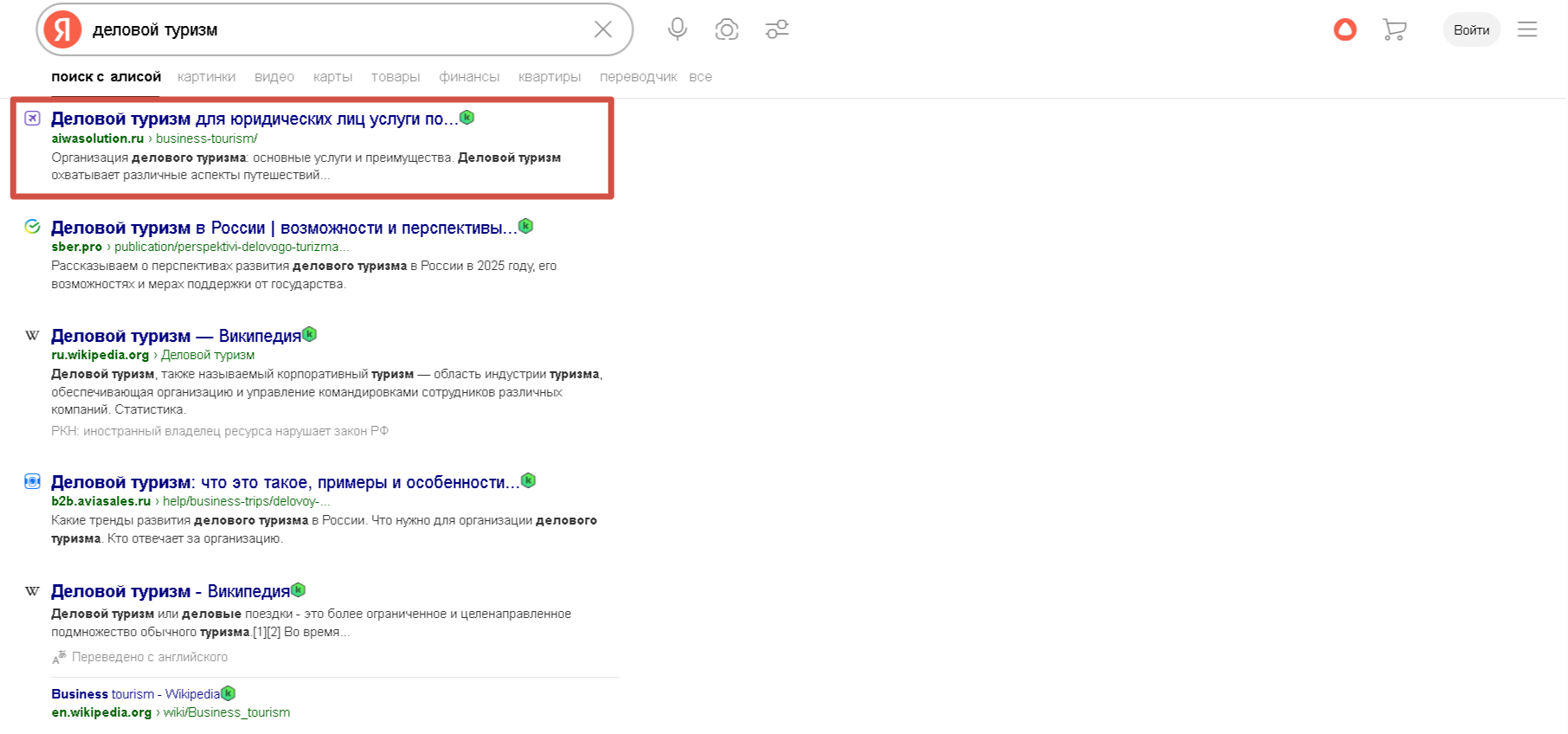Click Переведено с английского label
Viewport: 1568px width, 734px height.
point(150,657)
